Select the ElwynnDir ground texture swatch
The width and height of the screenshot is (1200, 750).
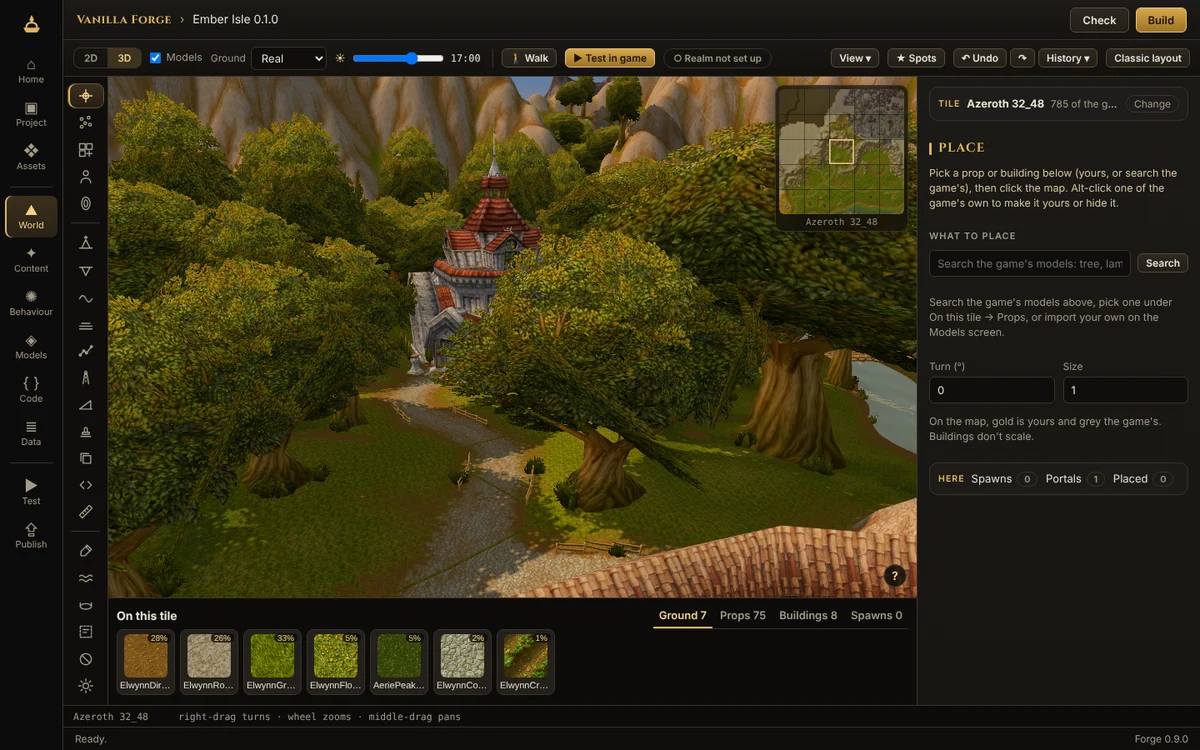point(146,662)
